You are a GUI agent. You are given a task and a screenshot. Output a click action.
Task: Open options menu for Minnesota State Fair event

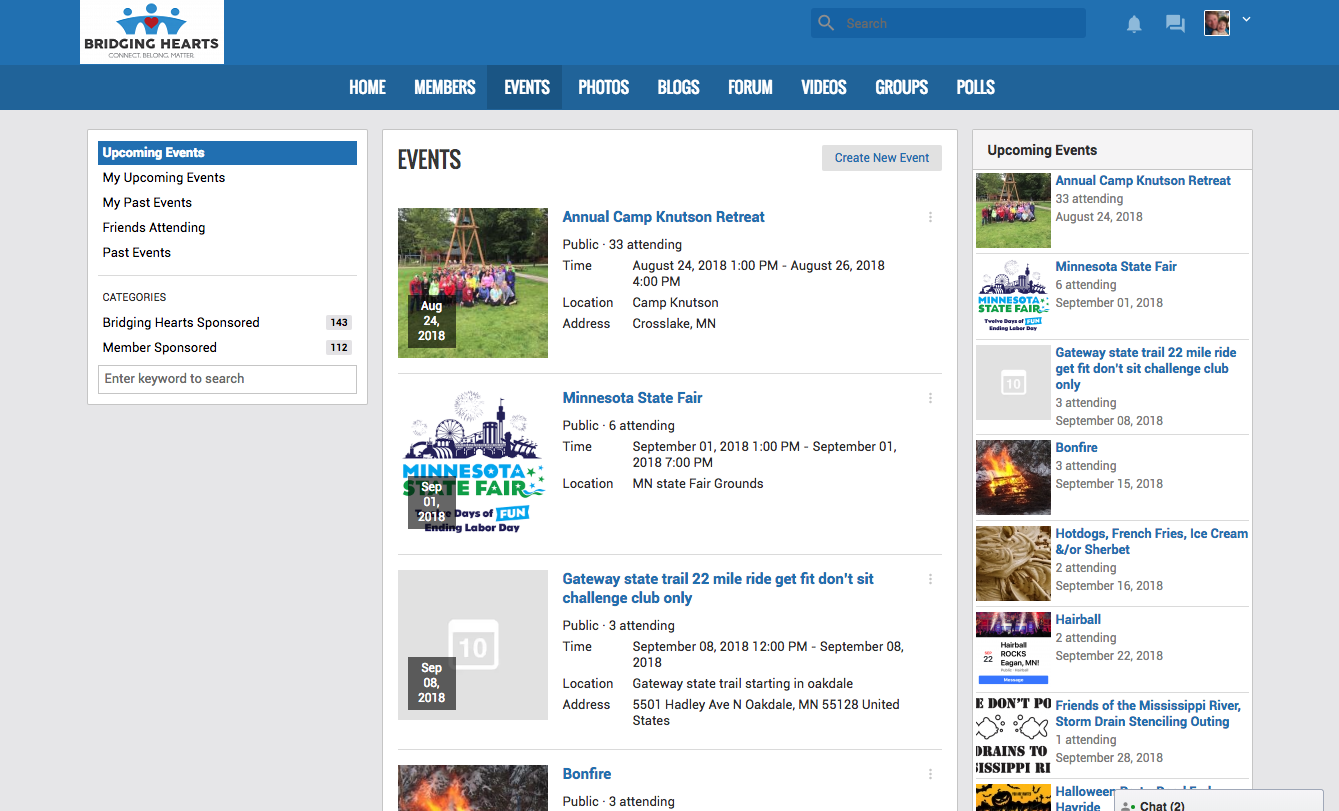click(930, 398)
